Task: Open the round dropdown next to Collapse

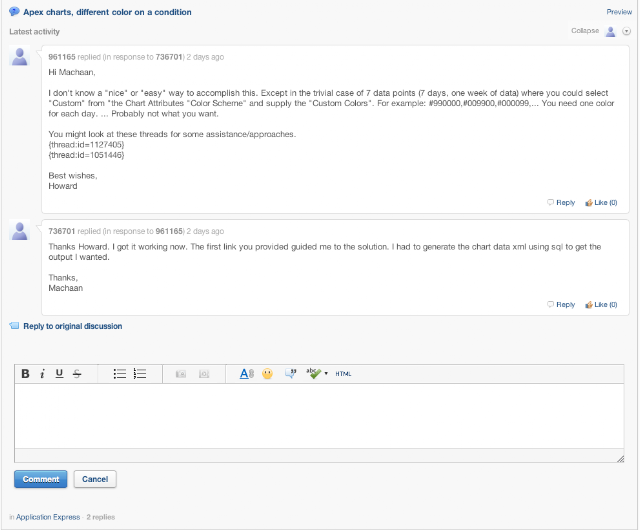Action: 627,31
